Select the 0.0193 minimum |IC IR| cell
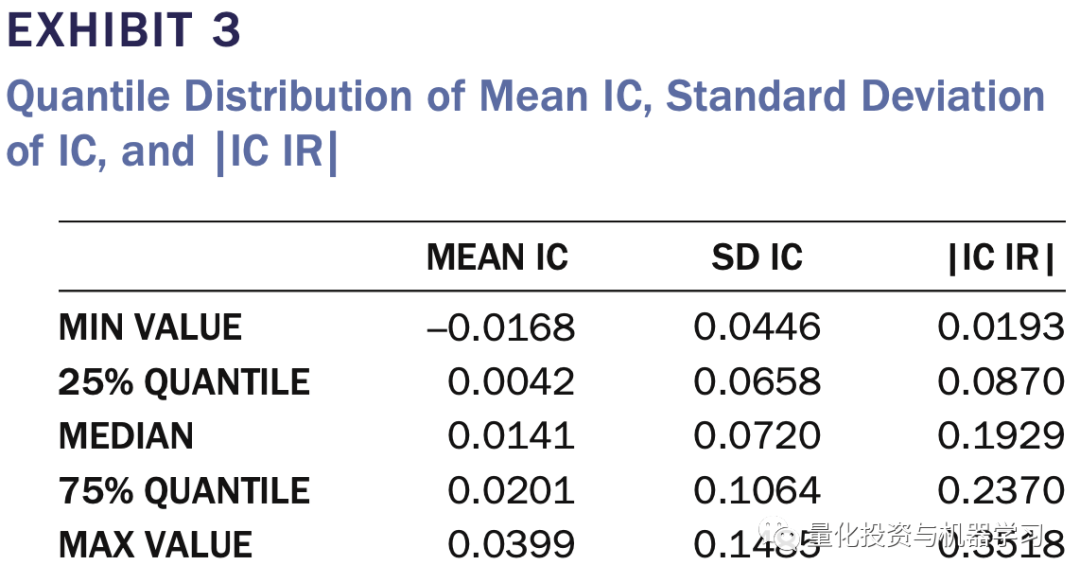The image size is (1080, 583). click(1001, 327)
